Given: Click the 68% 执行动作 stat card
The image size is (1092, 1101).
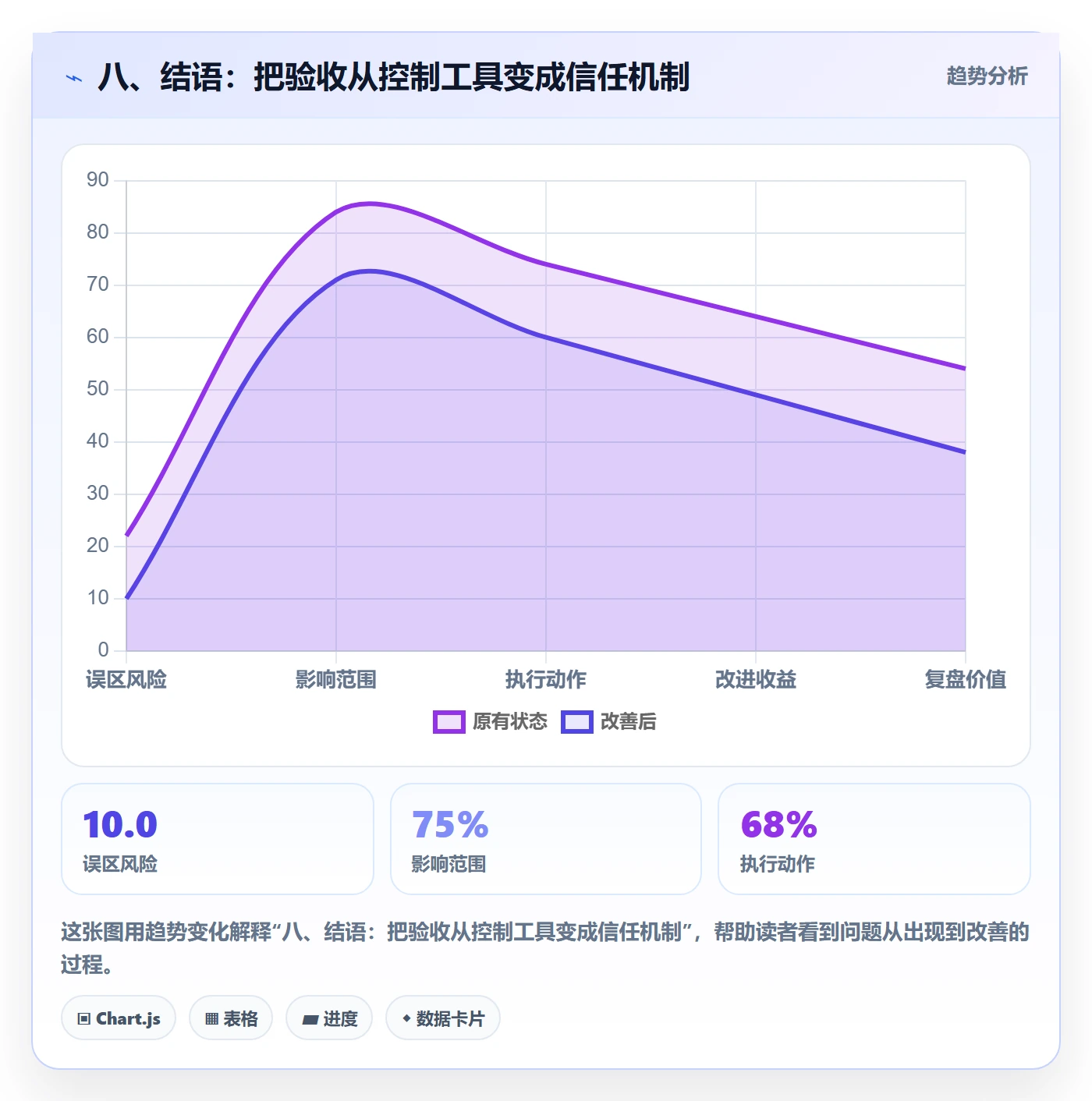Looking at the screenshot, I should click(x=874, y=839).
